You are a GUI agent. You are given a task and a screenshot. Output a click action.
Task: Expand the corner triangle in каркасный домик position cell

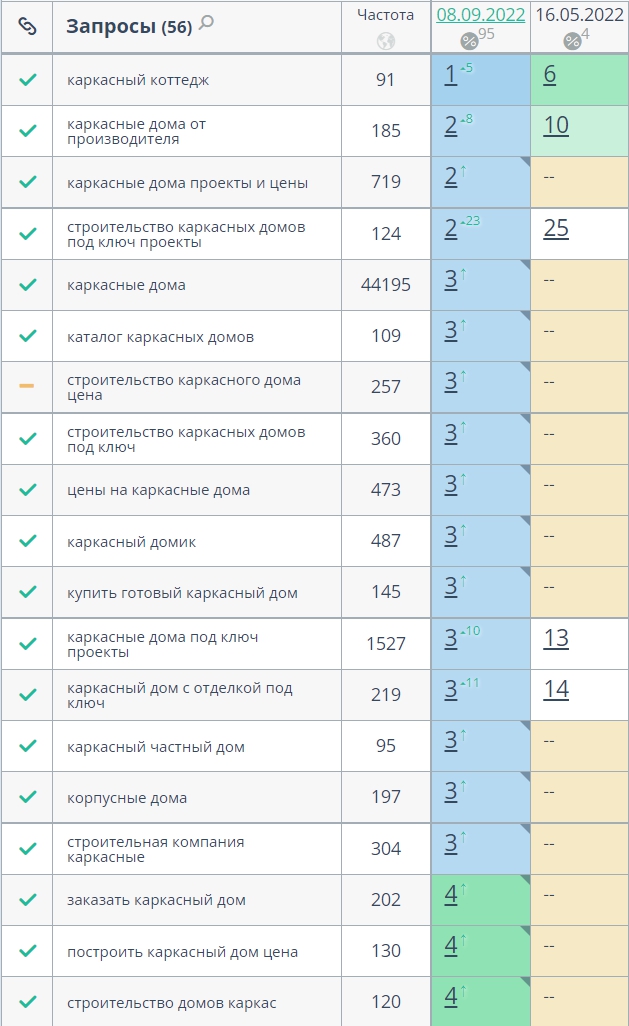click(x=525, y=520)
